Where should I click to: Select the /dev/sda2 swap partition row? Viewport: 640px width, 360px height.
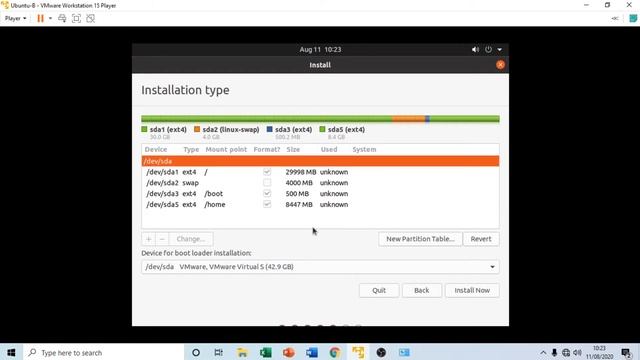[320, 182]
